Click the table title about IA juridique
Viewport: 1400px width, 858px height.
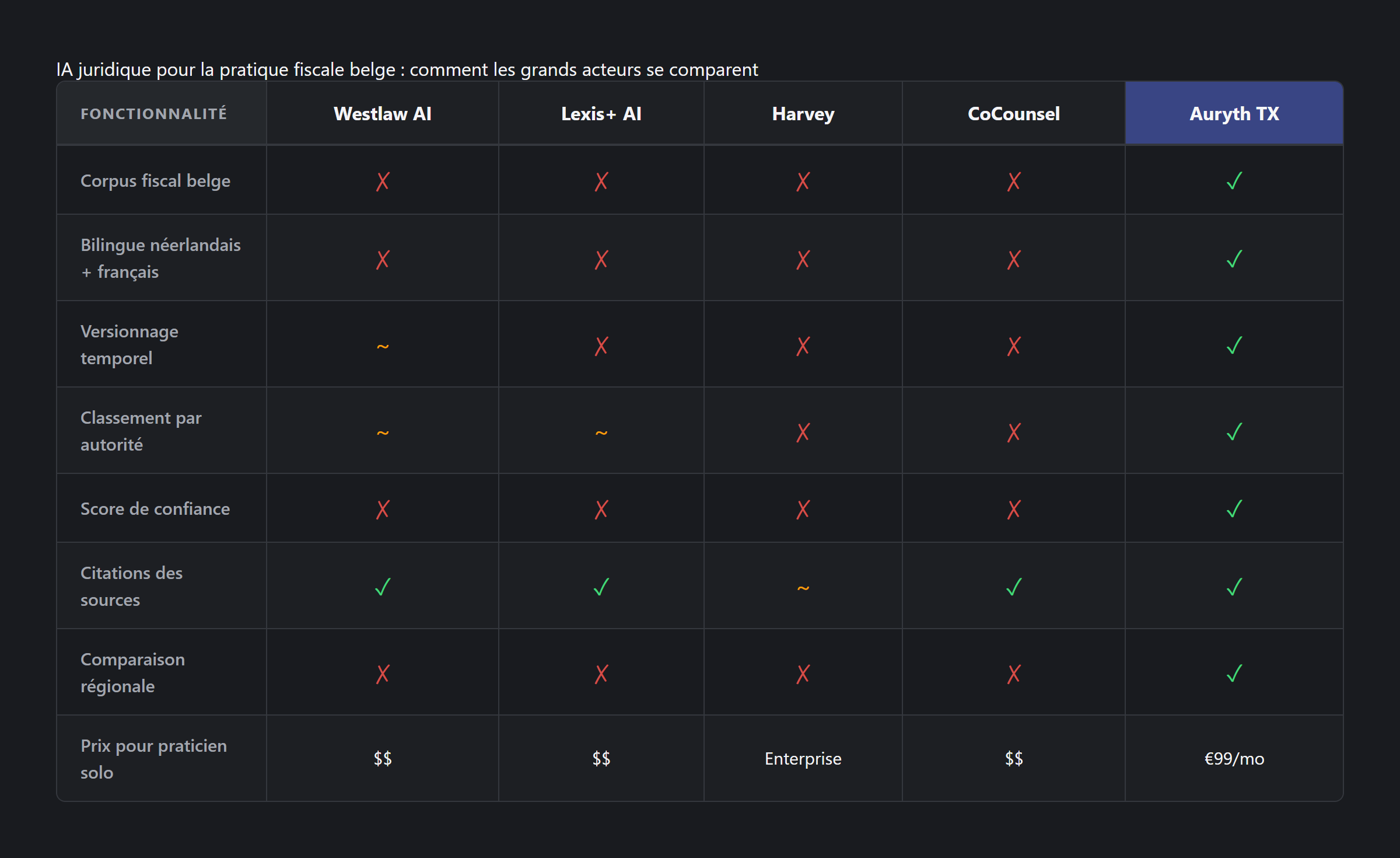point(407,69)
